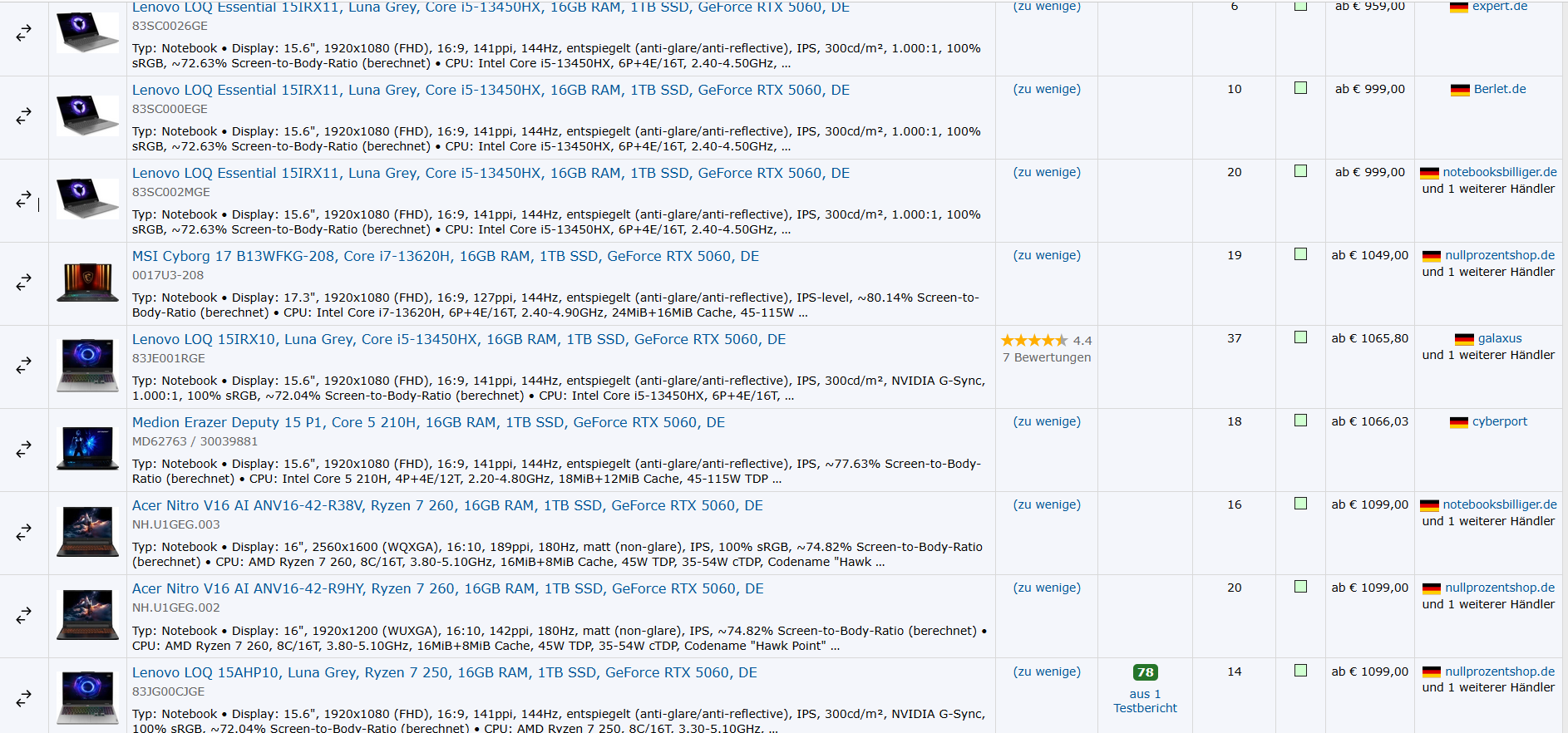
Task: Click compare arrows for Medion Erazer Deputy
Action: tap(24, 449)
